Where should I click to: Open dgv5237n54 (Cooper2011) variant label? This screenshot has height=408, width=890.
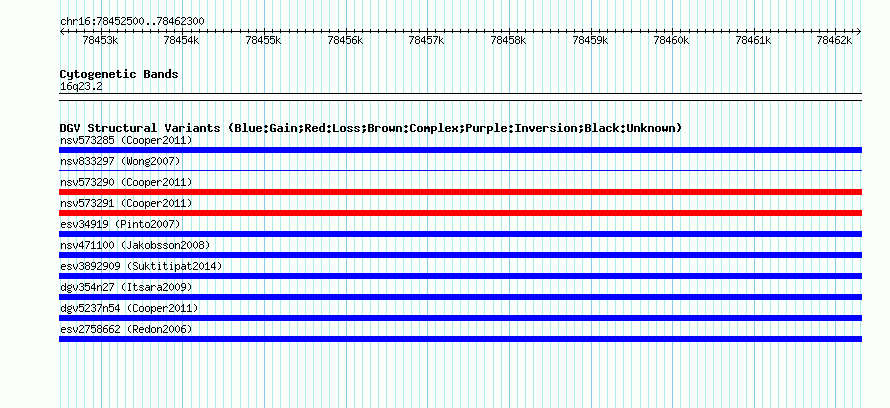129,308
